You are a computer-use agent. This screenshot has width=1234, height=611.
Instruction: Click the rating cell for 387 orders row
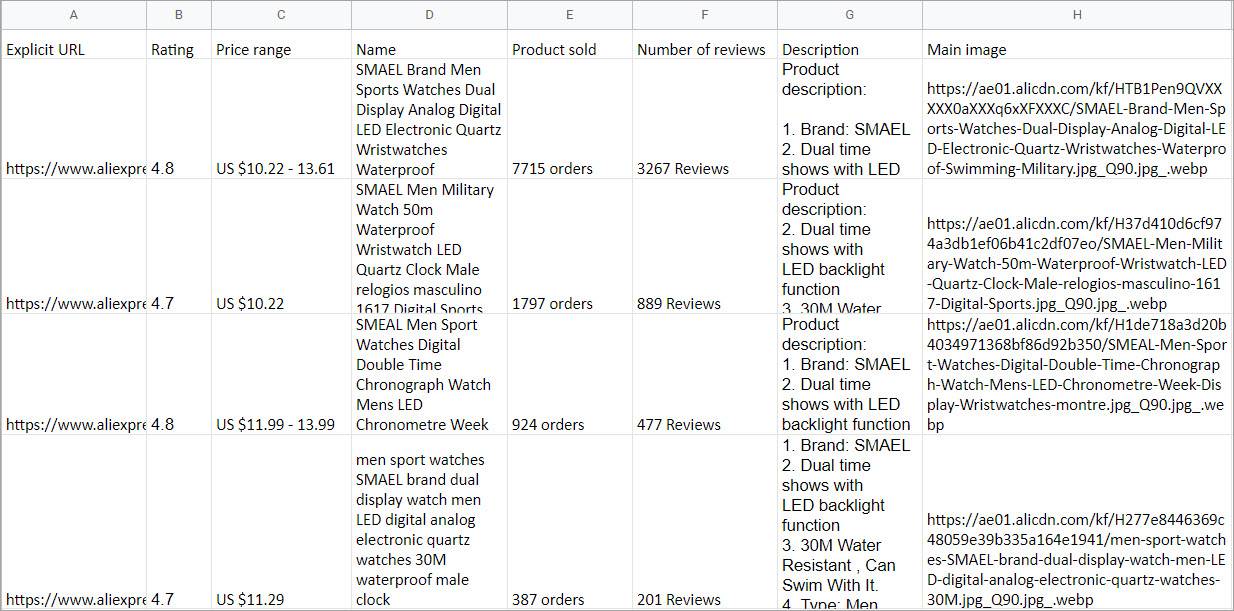[179, 522]
